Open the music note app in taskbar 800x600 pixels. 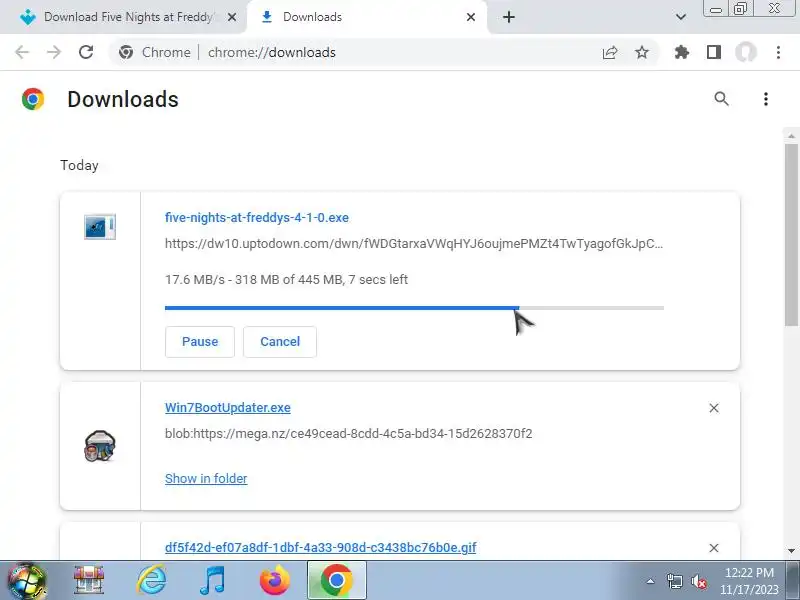coord(213,581)
